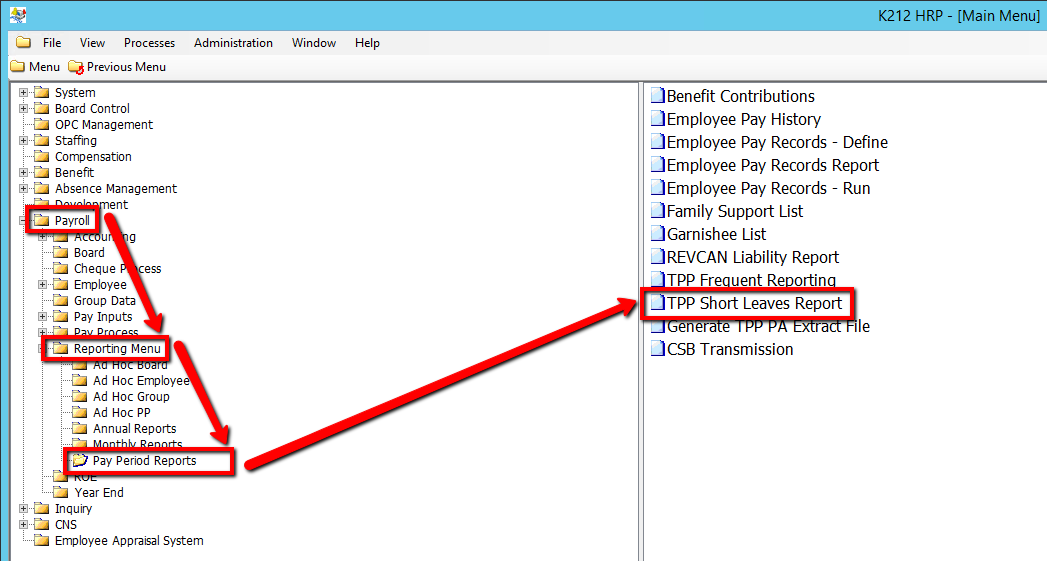Open the Processes menu
Viewport: 1047px width, 561px height.
point(149,43)
